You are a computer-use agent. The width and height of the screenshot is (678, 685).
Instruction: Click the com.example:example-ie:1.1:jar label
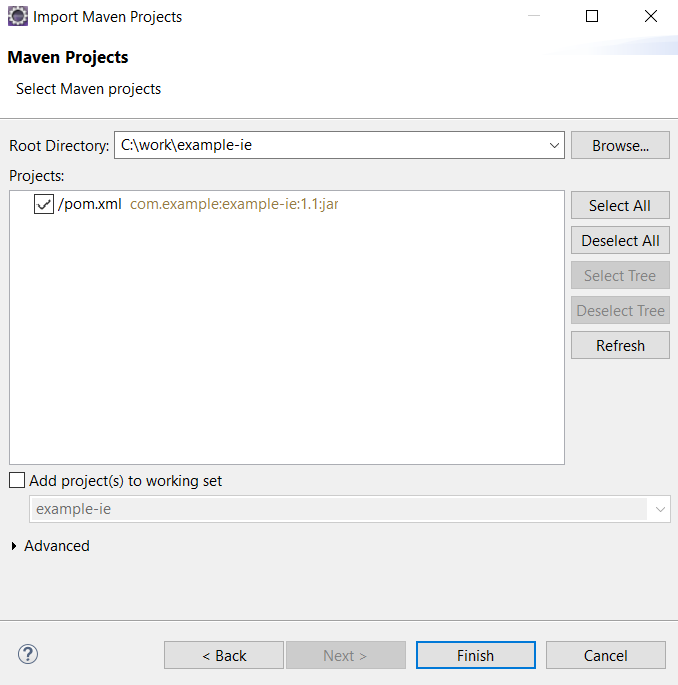coord(234,204)
